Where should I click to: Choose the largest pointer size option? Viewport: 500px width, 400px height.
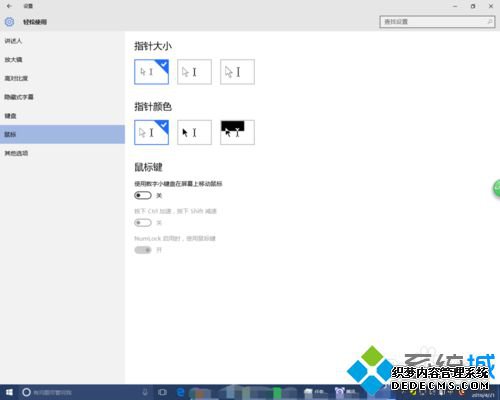pos(237,72)
